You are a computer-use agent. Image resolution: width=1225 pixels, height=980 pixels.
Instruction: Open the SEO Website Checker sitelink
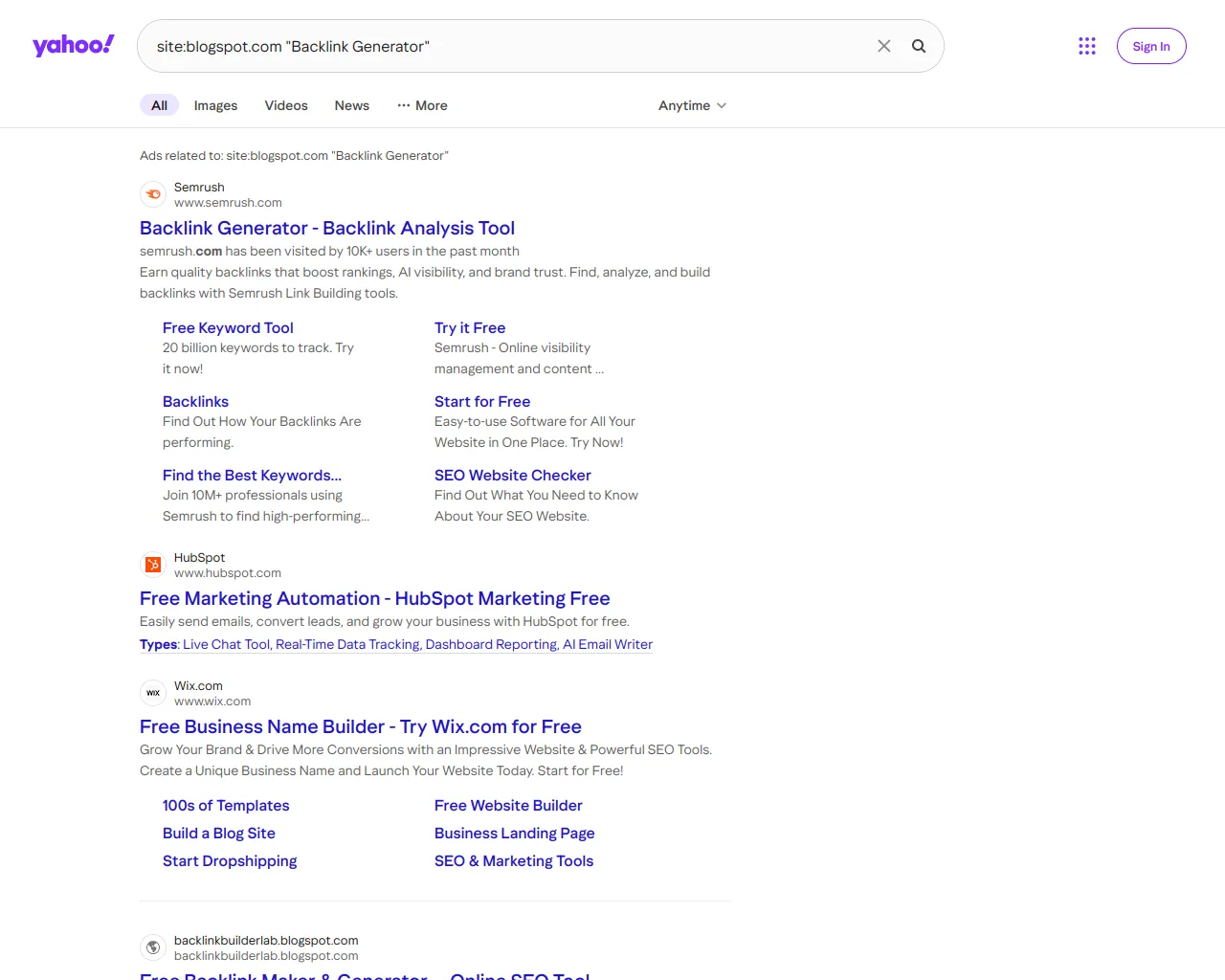513,475
